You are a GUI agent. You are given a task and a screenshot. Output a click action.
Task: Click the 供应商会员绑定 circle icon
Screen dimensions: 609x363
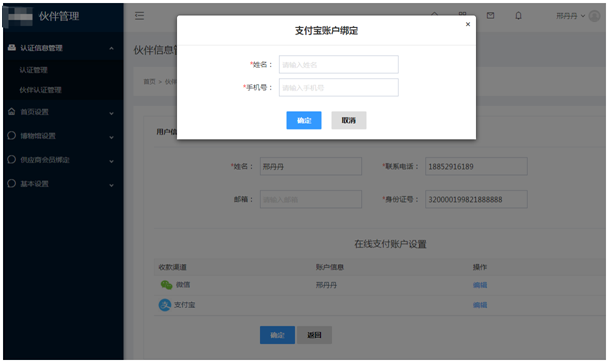12,160
